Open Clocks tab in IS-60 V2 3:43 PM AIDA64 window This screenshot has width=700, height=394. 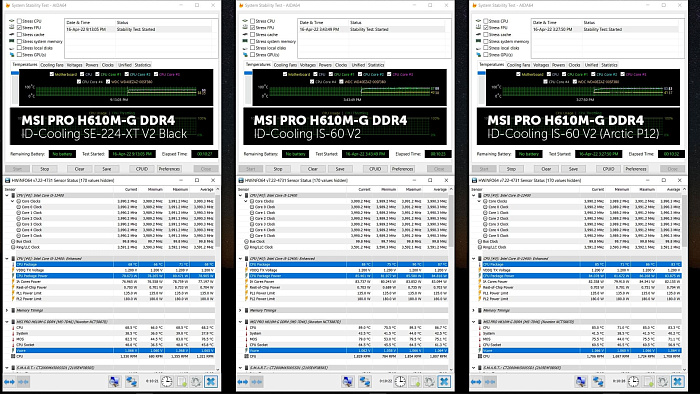(x=341, y=65)
